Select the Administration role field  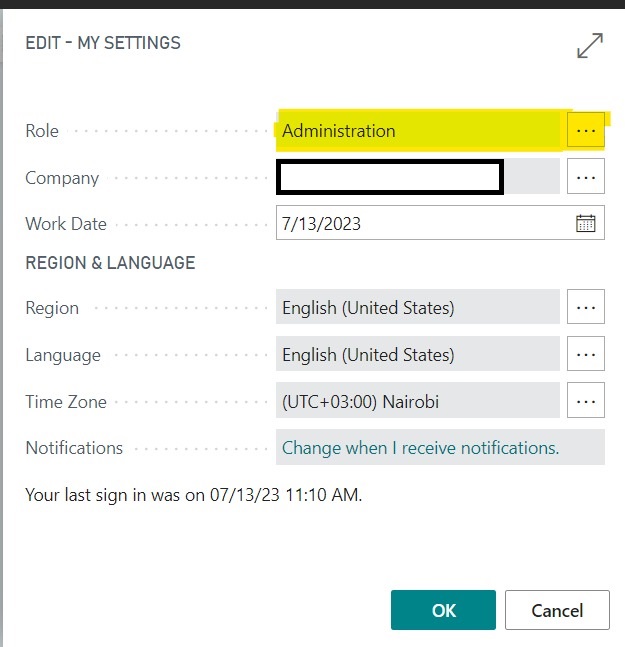click(418, 130)
